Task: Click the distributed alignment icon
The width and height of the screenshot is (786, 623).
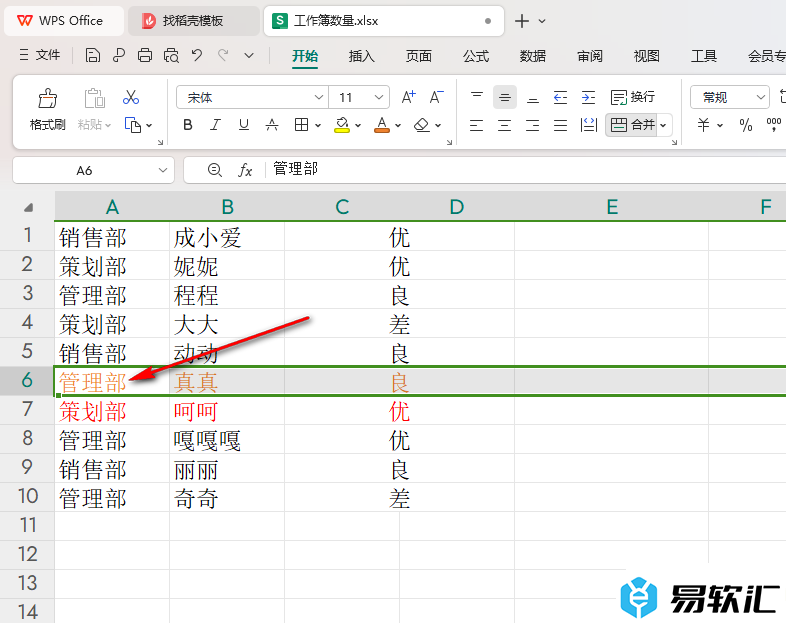Action: 588,125
